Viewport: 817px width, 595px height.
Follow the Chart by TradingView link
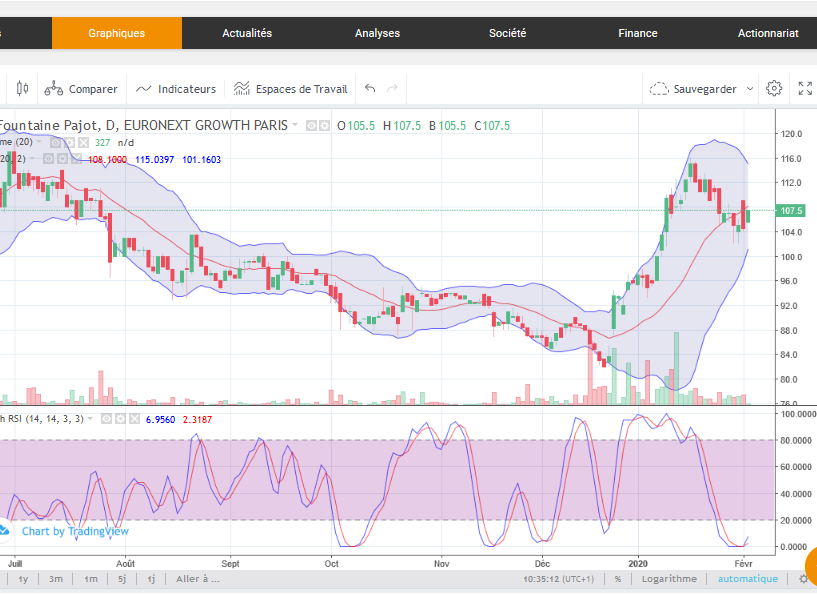pyautogui.click(x=76, y=531)
